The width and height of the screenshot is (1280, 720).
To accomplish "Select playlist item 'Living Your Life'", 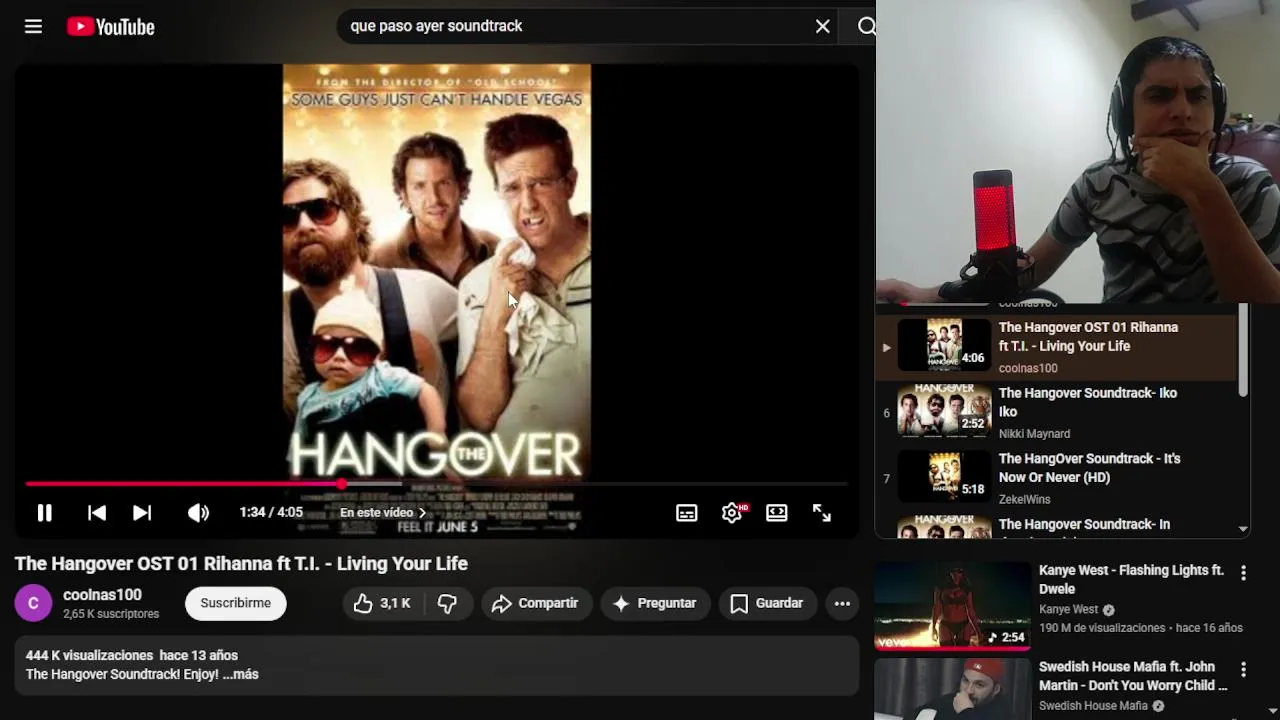I will coord(1057,346).
